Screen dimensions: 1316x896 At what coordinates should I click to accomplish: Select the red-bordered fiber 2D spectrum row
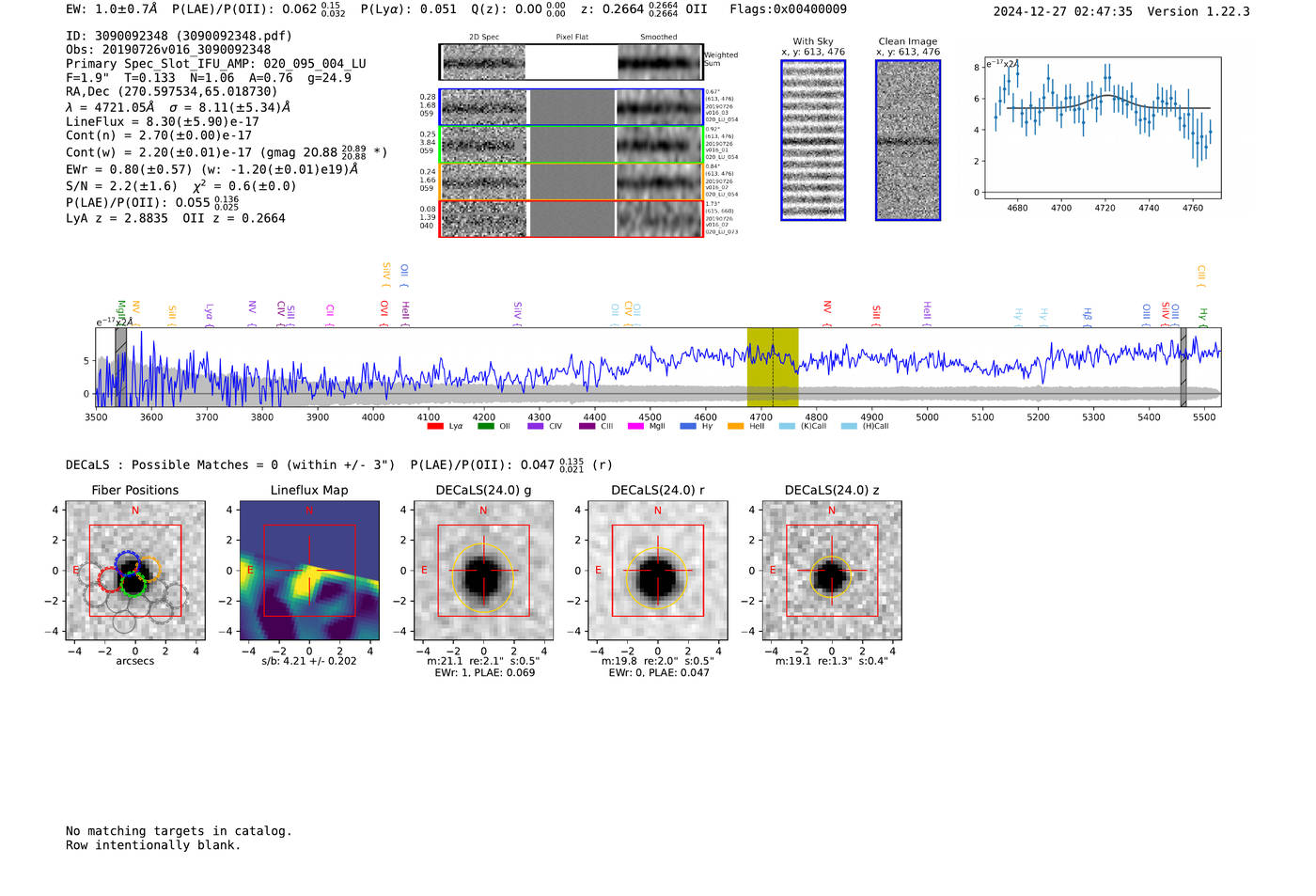pos(572,218)
